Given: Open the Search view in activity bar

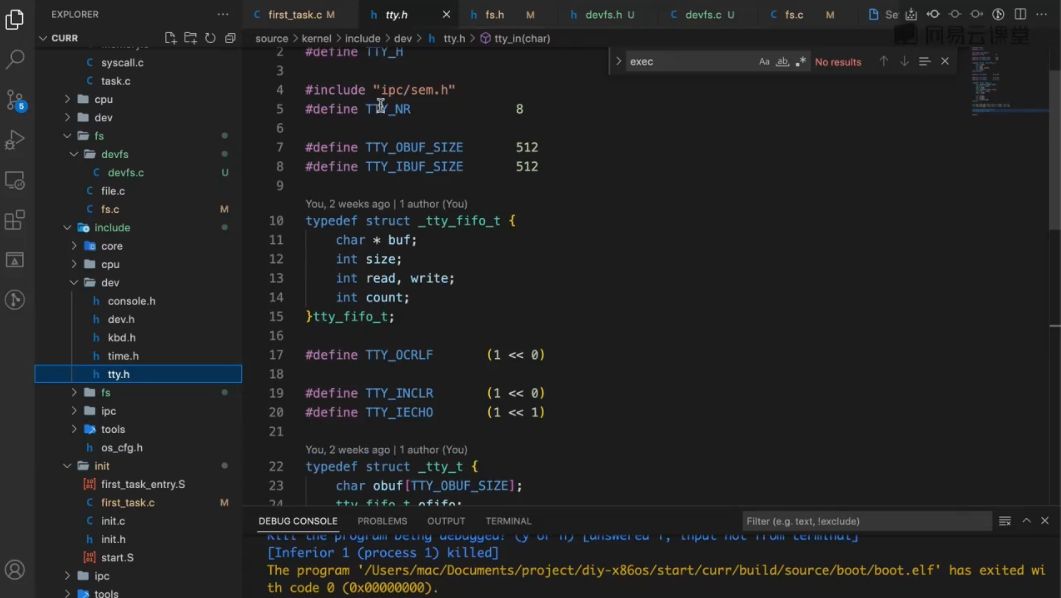Looking at the screenshot, I should (x=15, y=60).
